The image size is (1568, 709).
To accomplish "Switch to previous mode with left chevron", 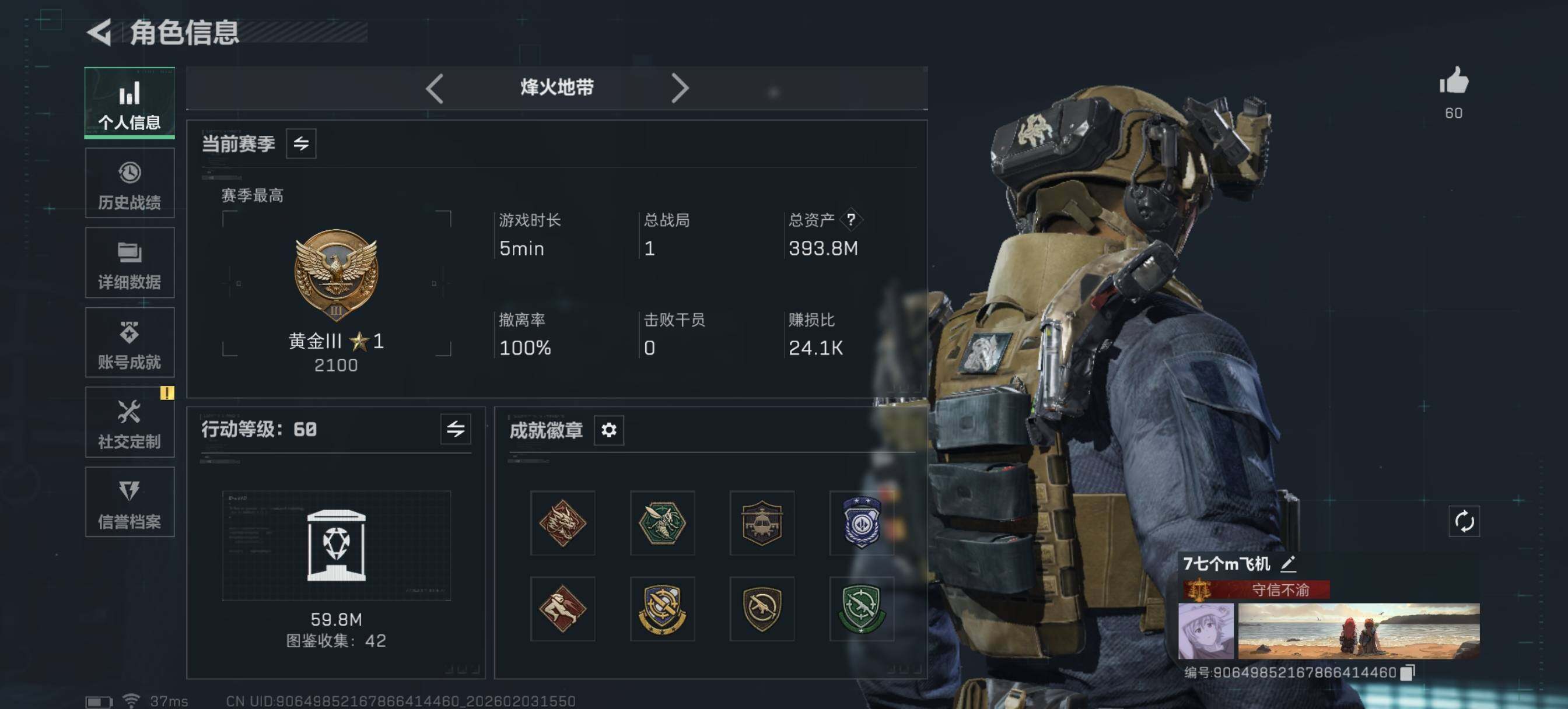I will tap(435, 89).
